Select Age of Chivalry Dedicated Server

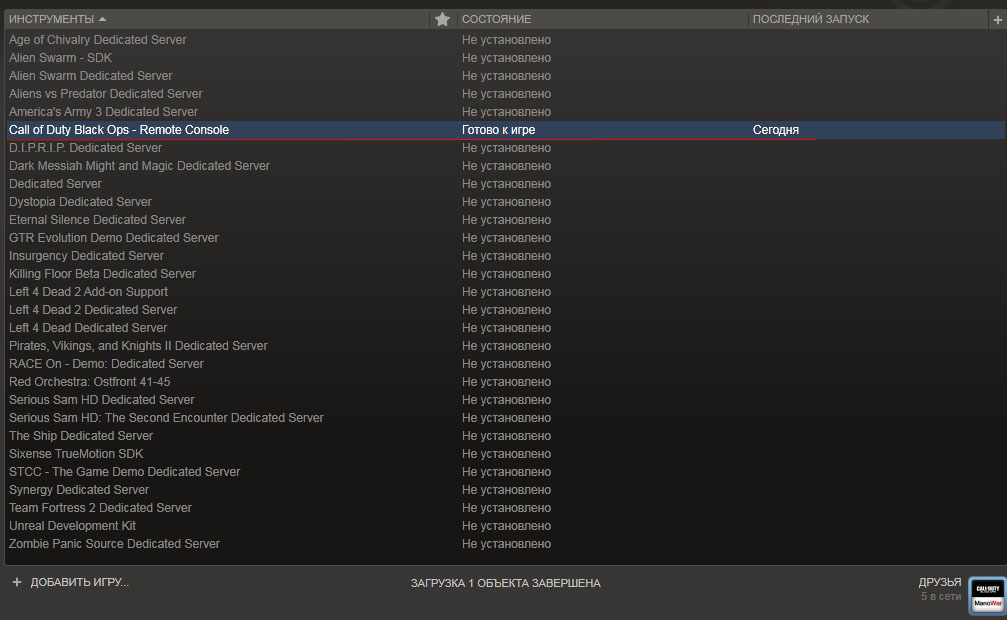98,40
